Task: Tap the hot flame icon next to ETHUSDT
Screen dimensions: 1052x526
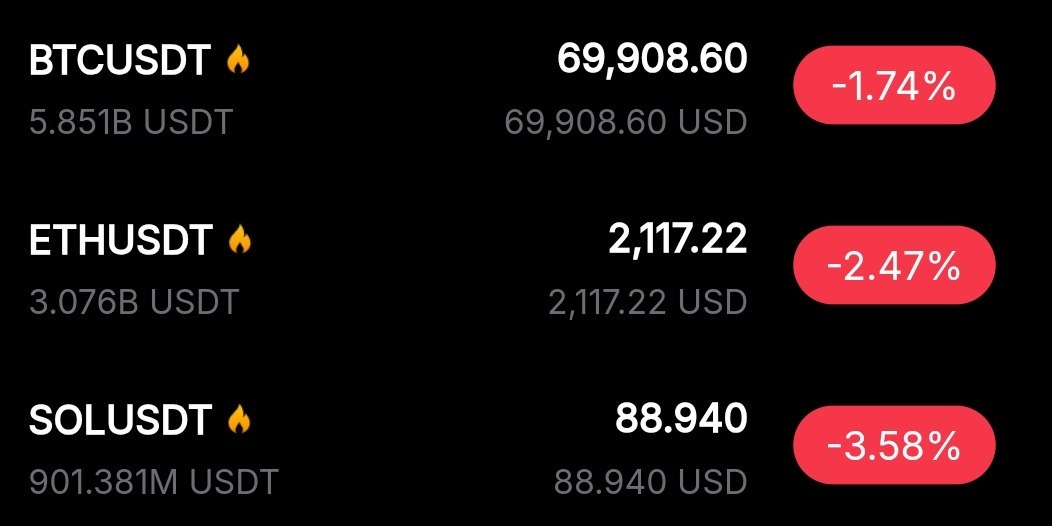Action: tap(239, 240)
